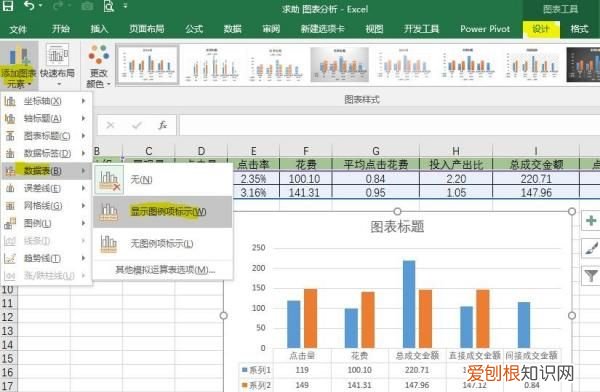The height and width of the screenshot is (392, 600).
Task: Switch to the Power Pivot ribbon tab
Action: [x=485, y=29]
